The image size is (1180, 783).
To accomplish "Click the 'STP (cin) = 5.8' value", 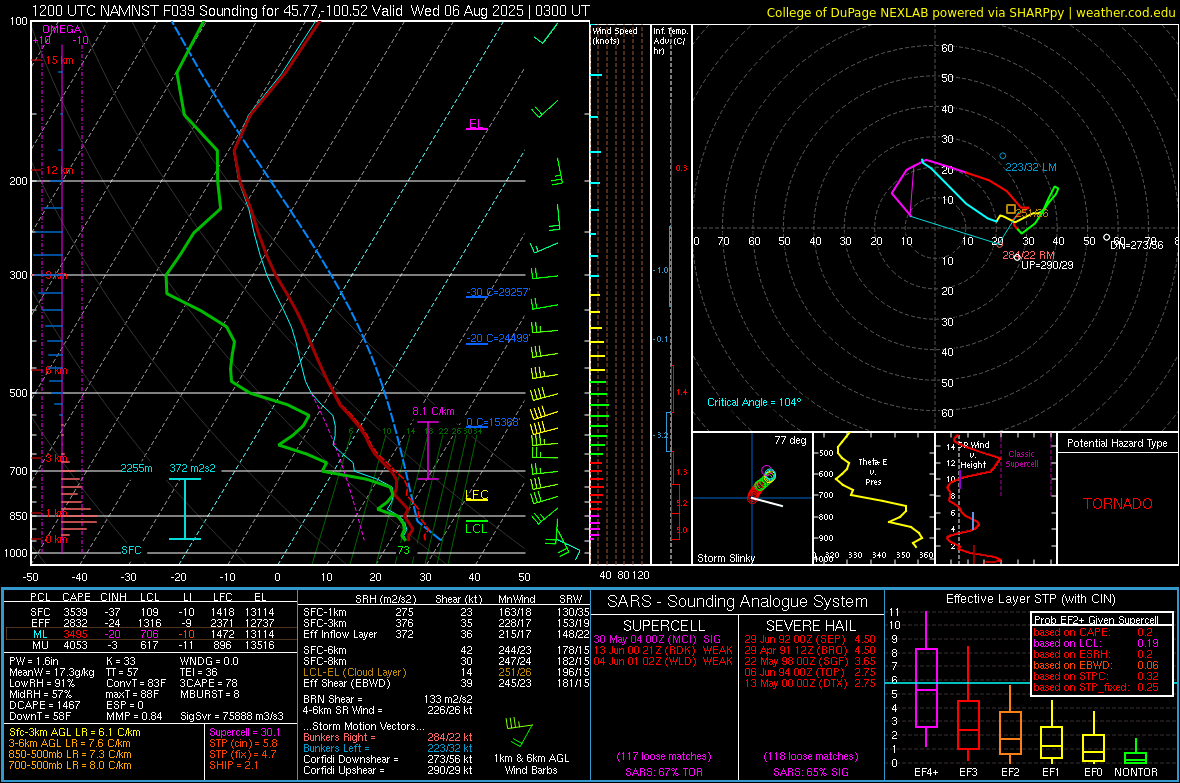I will click(243, 743).
